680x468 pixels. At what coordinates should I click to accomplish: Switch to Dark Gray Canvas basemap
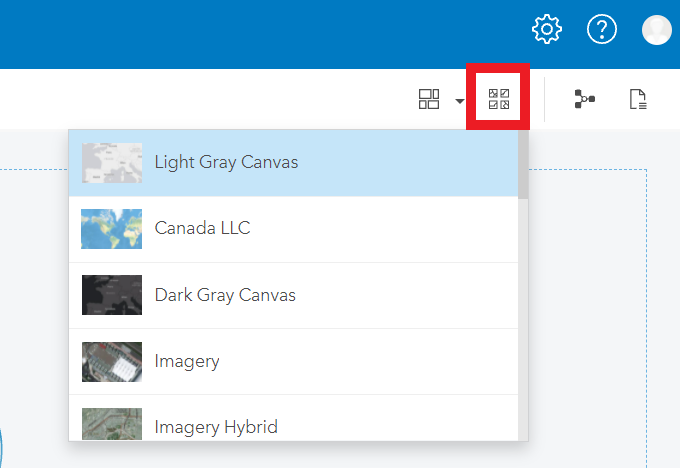(x=225, y=295)
